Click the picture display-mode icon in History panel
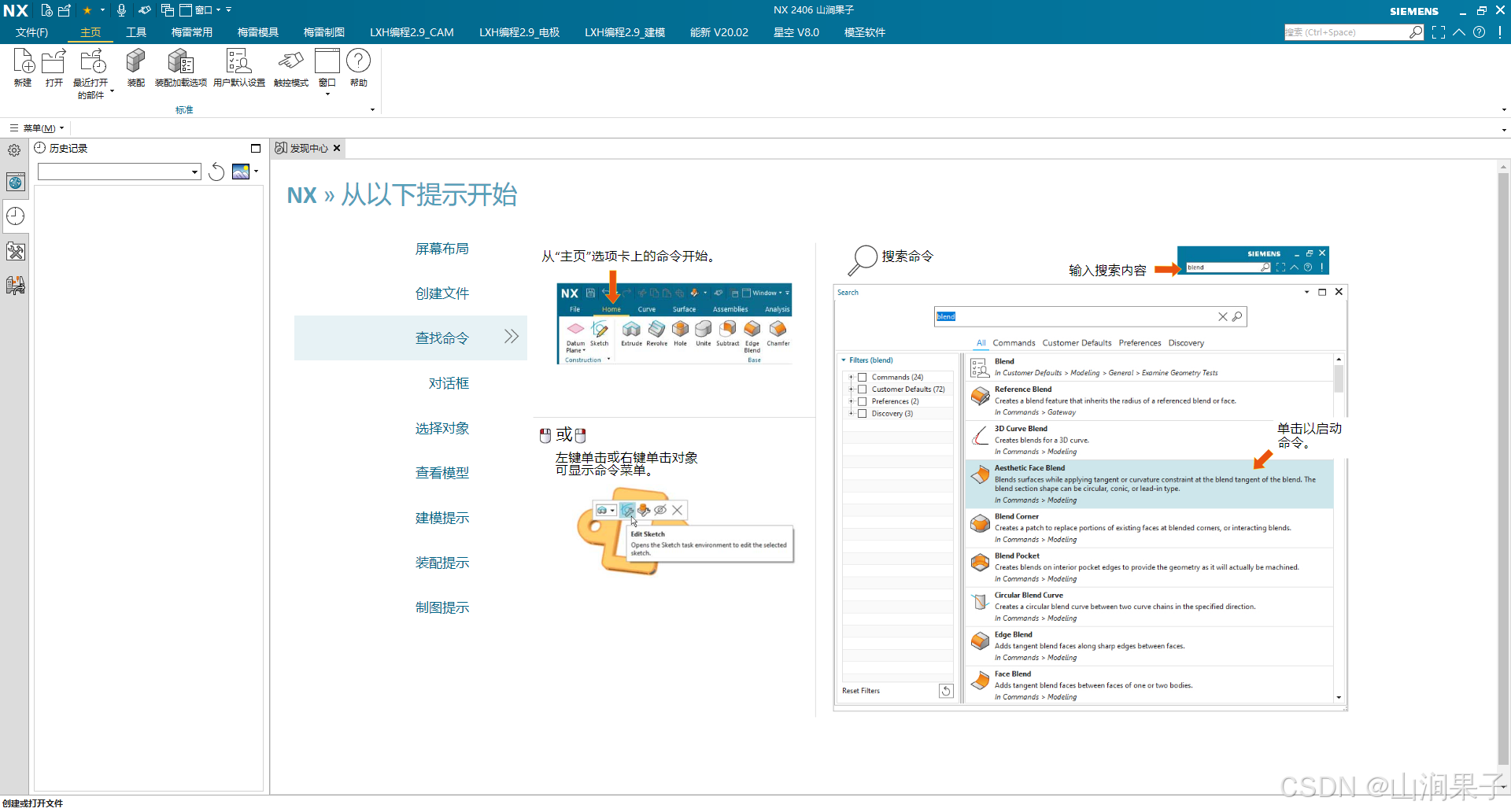1511x812 pixels. click(241, 172)
